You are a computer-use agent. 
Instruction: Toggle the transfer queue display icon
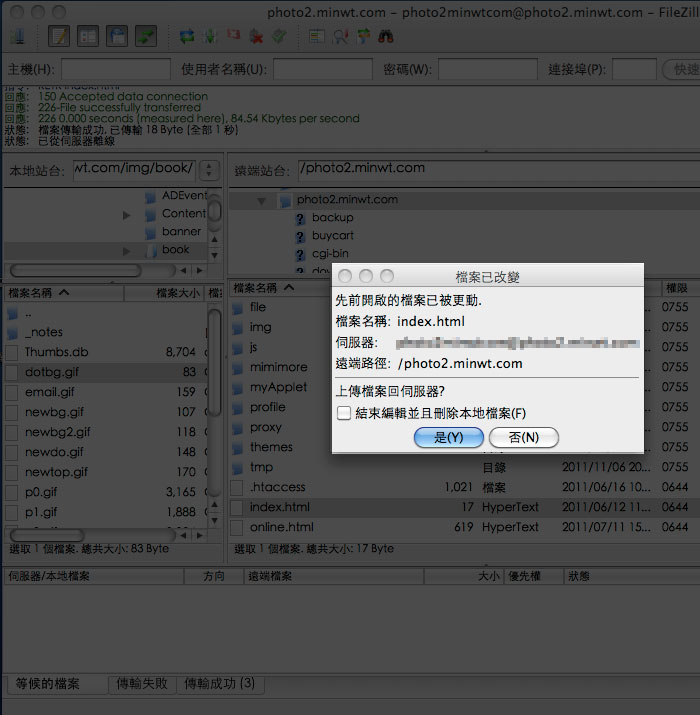pos(146,36)
